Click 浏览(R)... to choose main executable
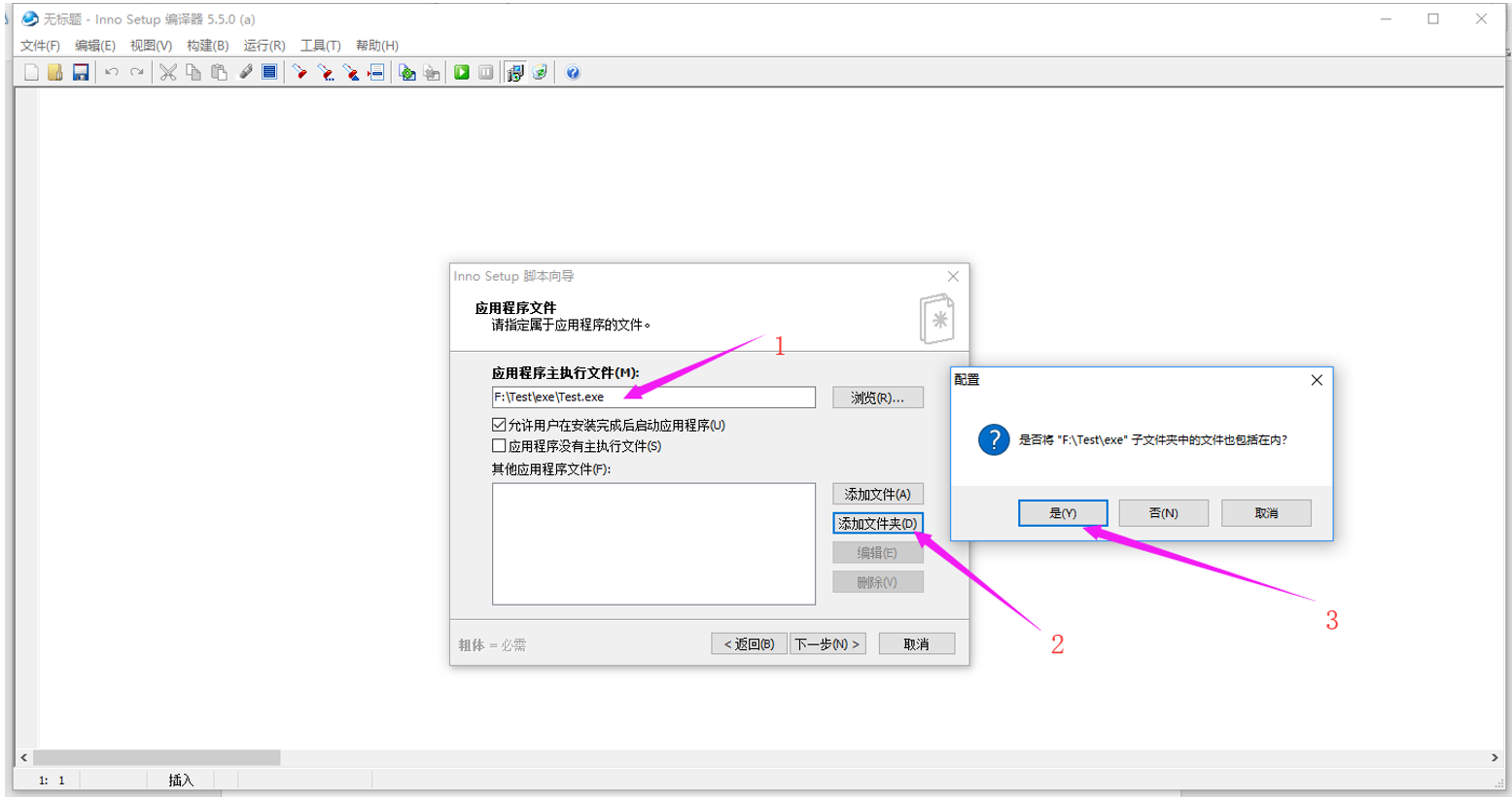Viewport: 1512px width, 797px height. 878,398
